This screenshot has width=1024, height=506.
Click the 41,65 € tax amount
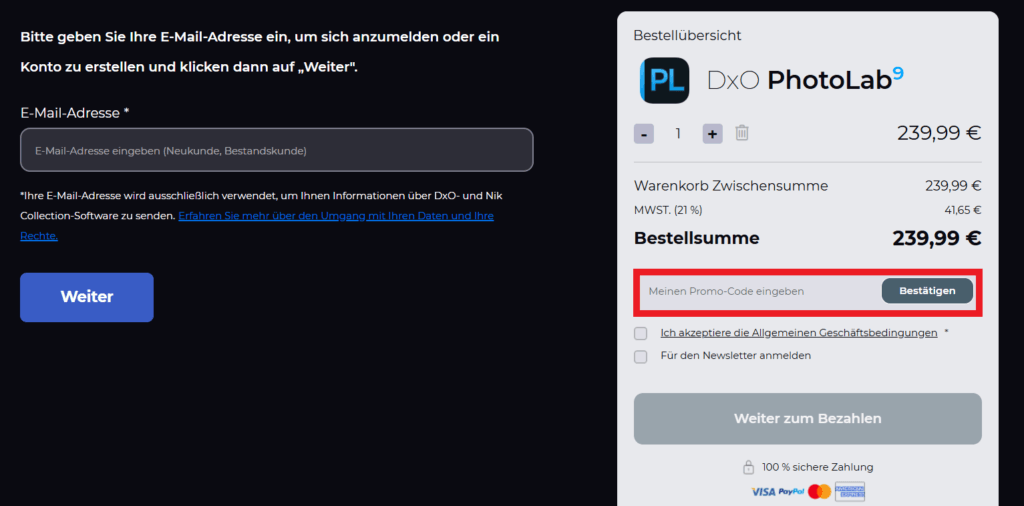[x=963, y=210]
